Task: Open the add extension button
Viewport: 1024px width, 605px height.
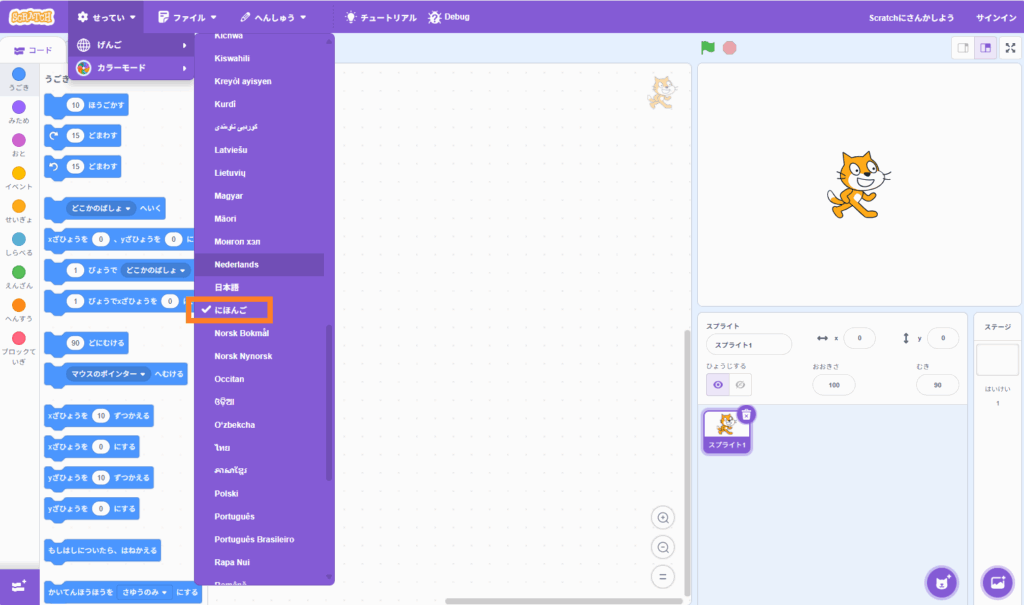Action: point(19,586)
